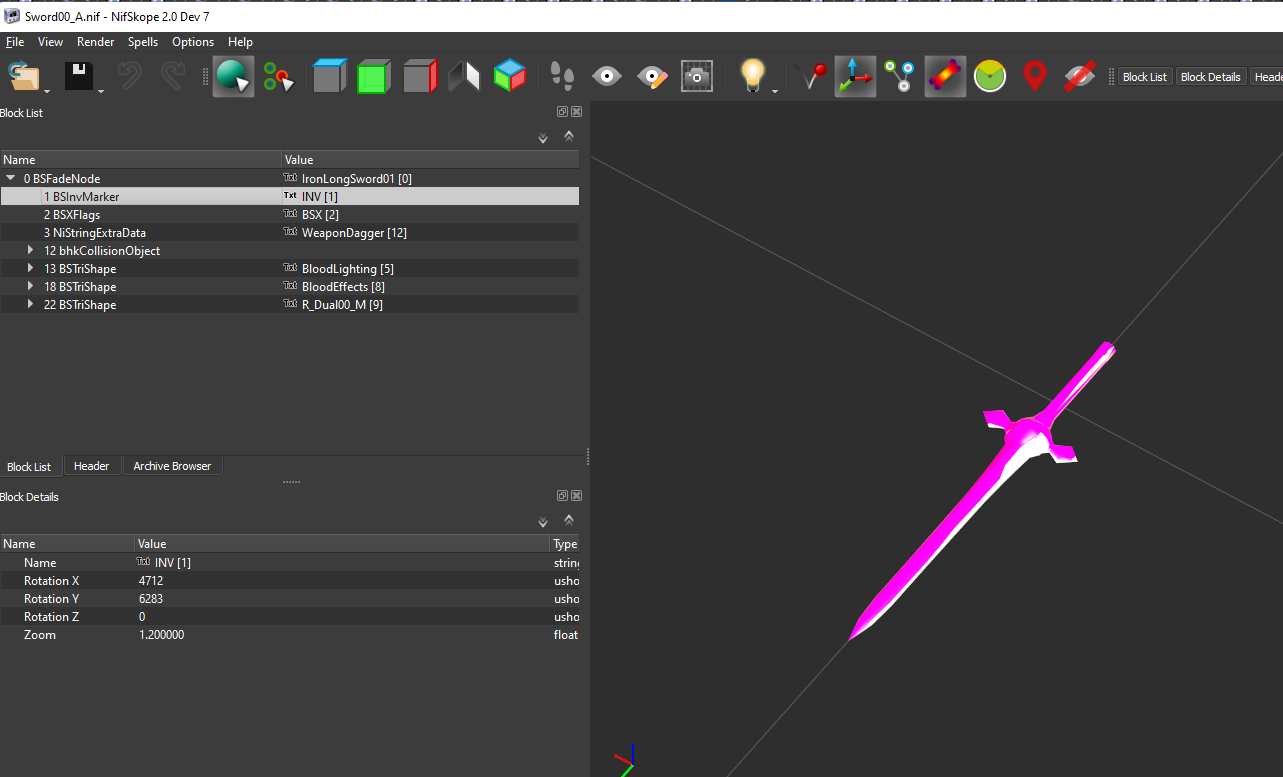Screen dimensions: 1283x777
Task: Click the Zoom value 1.200000
Action: tap(161, 634)
